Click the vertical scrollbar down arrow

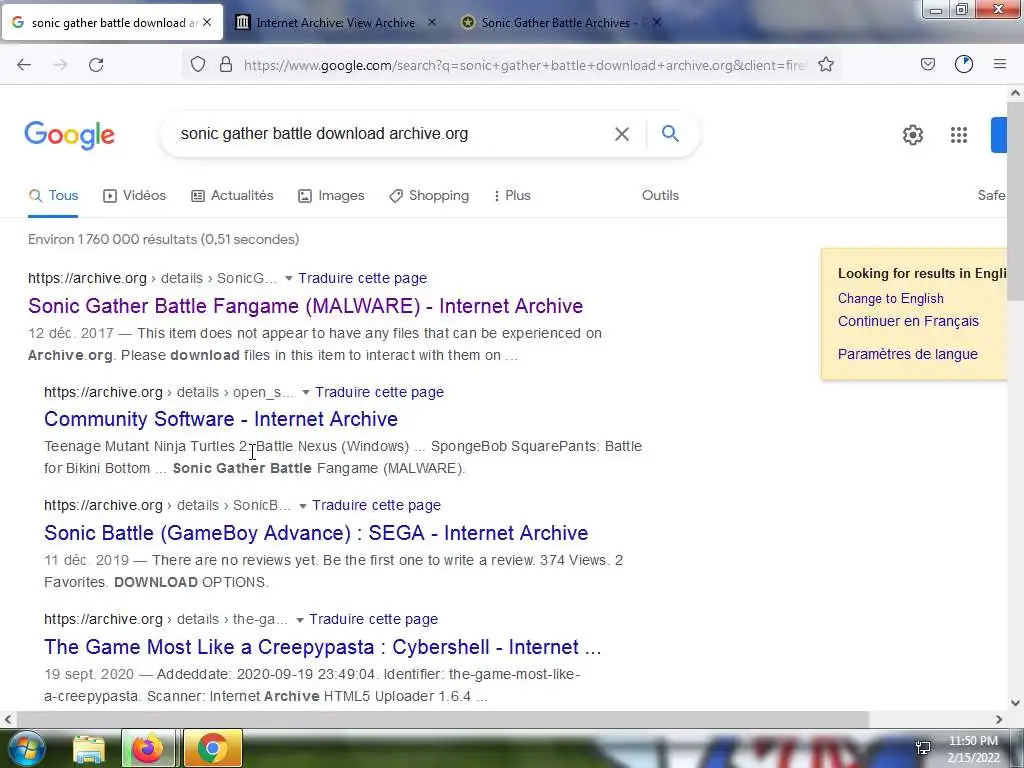(1016, 703)
